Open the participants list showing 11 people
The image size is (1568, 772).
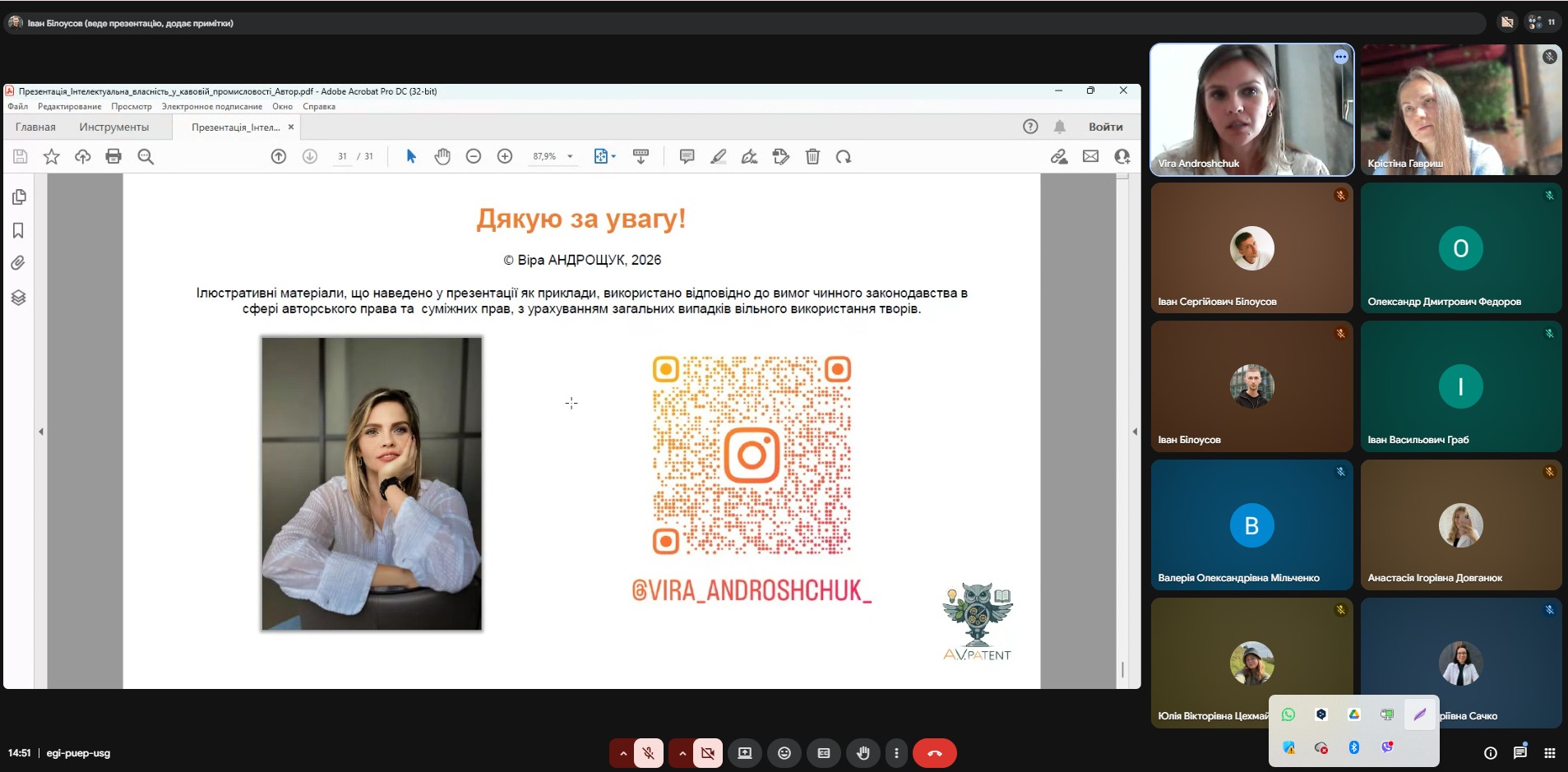(1542, 22)
